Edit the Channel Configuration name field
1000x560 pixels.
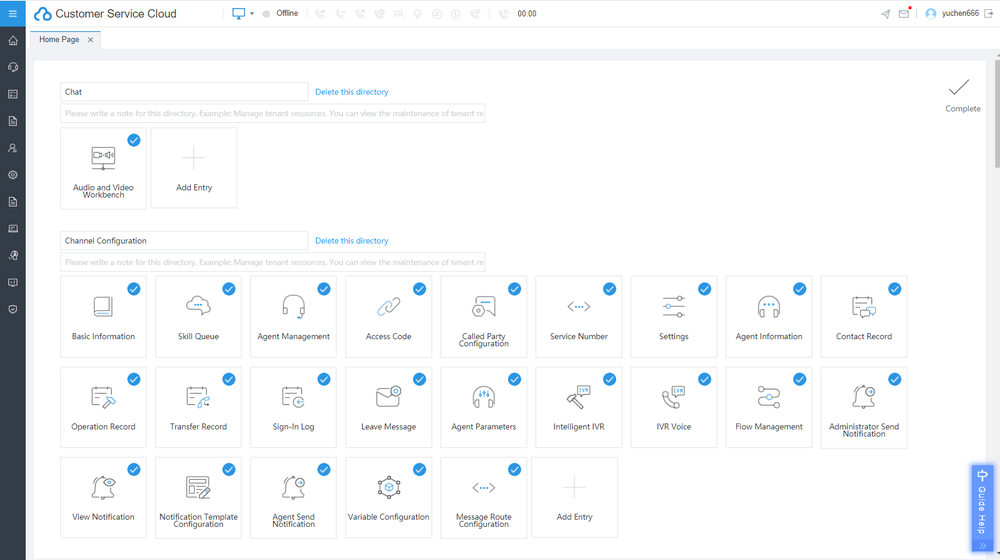click(184, 240)
